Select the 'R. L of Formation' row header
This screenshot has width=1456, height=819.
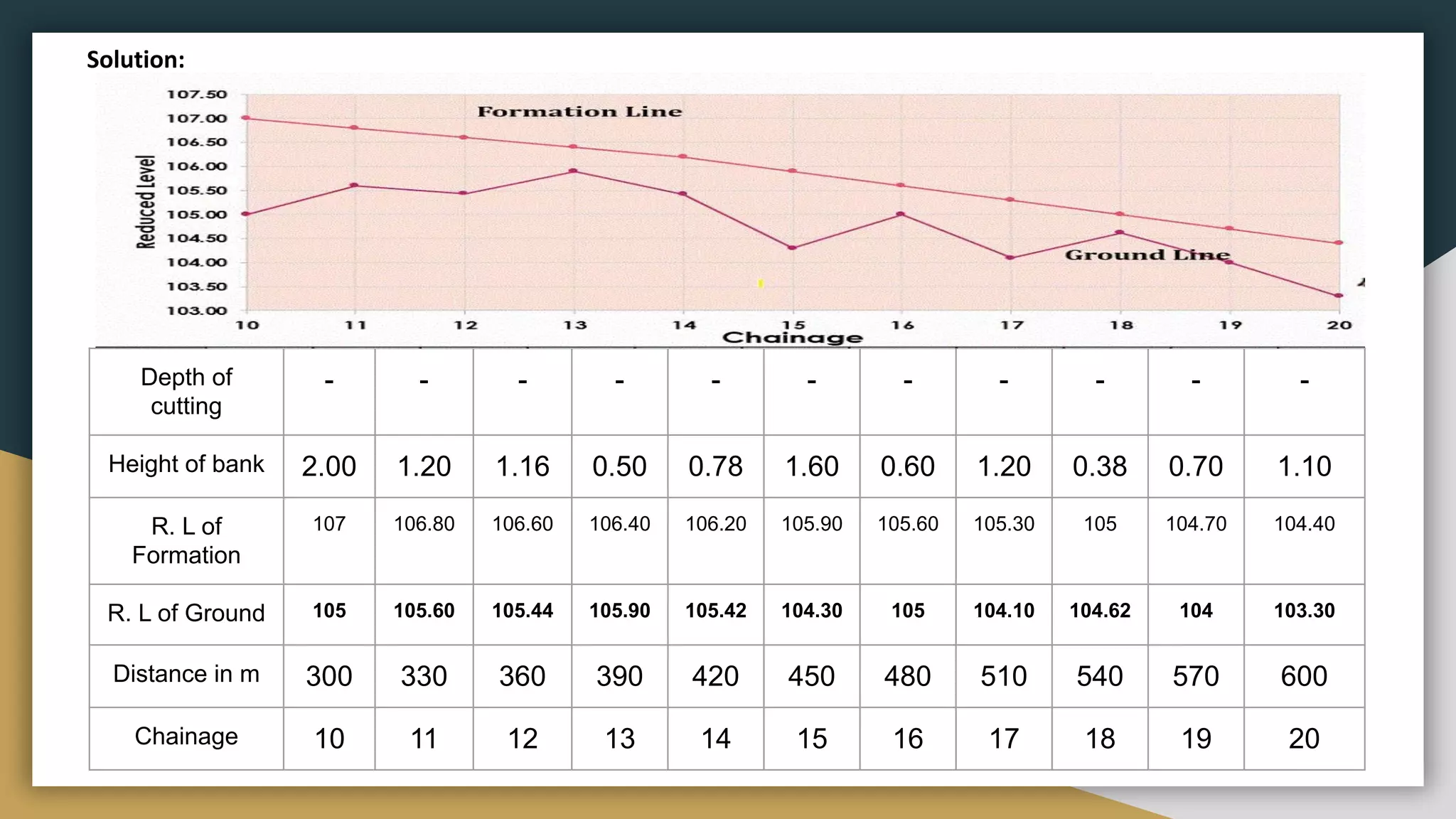click(x=186, y=540)
